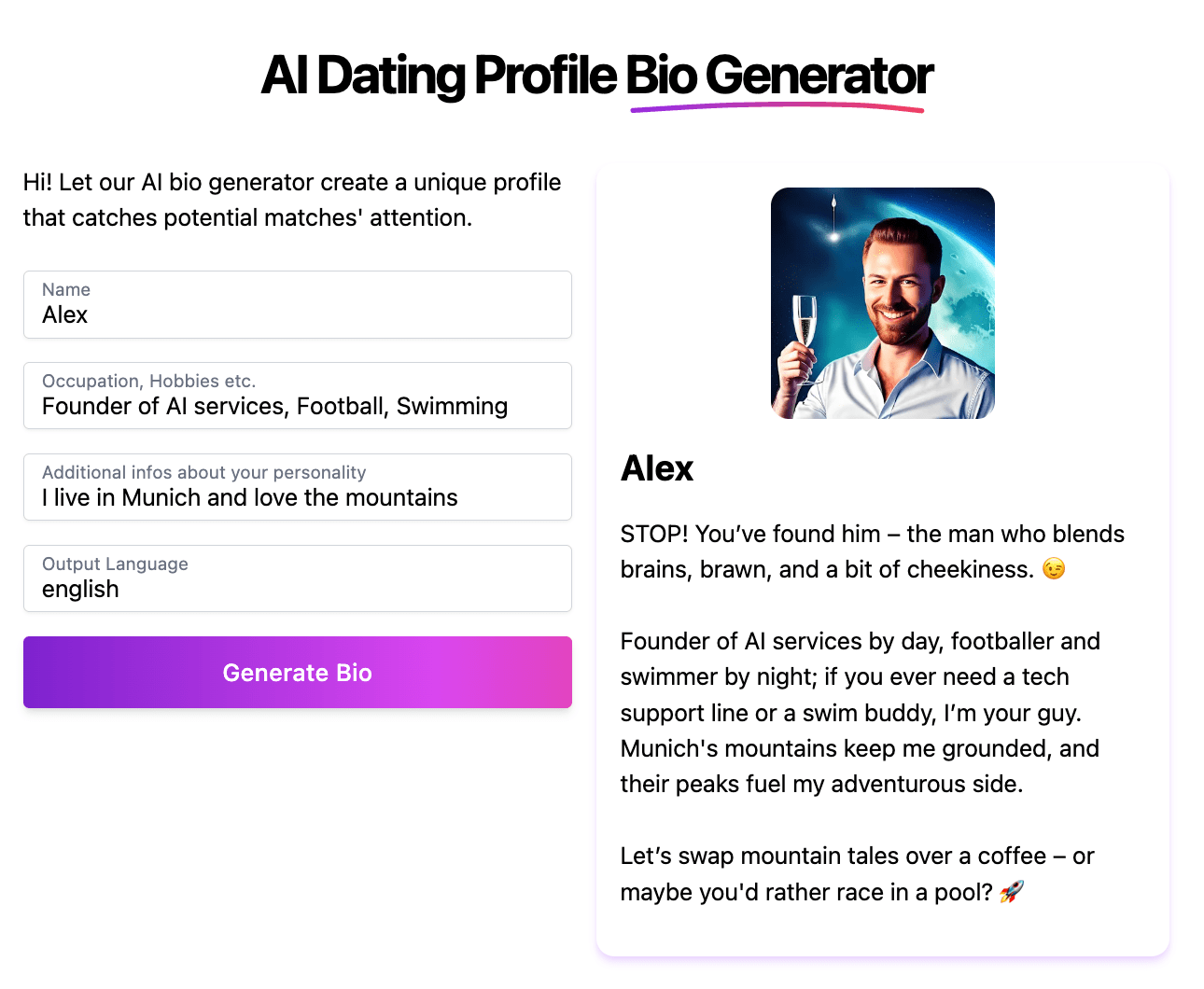Select the bio heading "Alex"
Screen dimensions: 1204x989
click(656, 468)
